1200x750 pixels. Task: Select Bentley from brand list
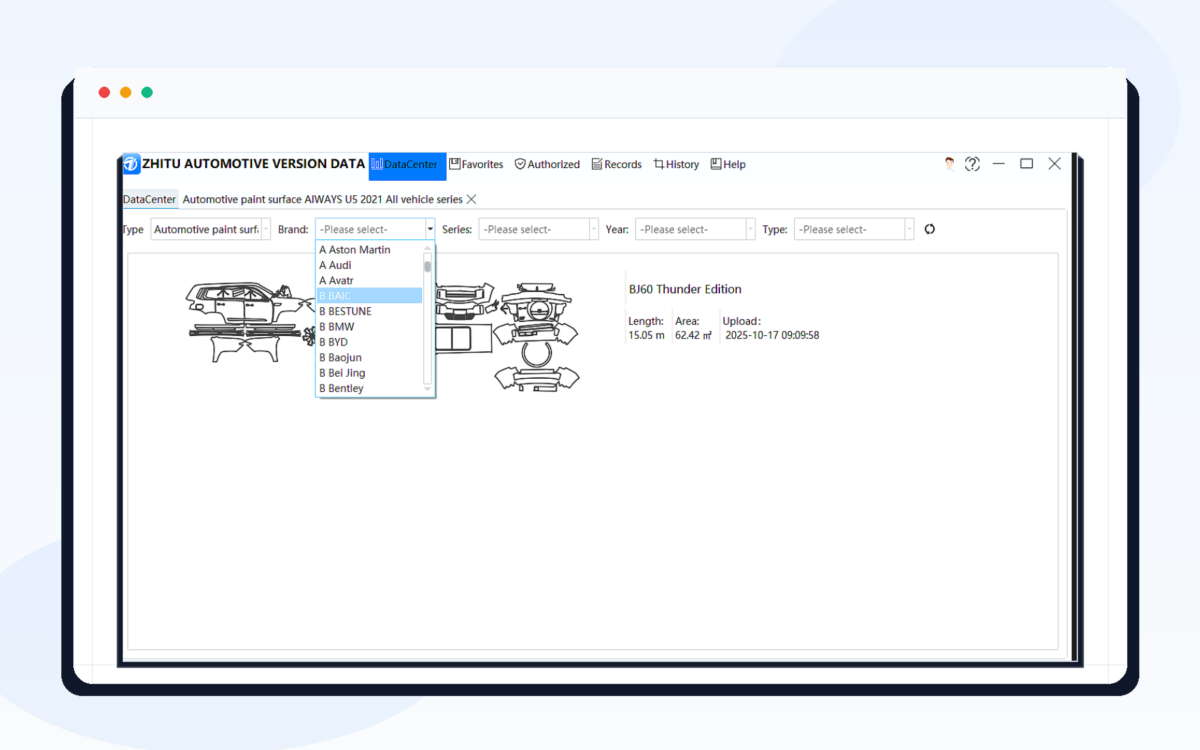370,388
